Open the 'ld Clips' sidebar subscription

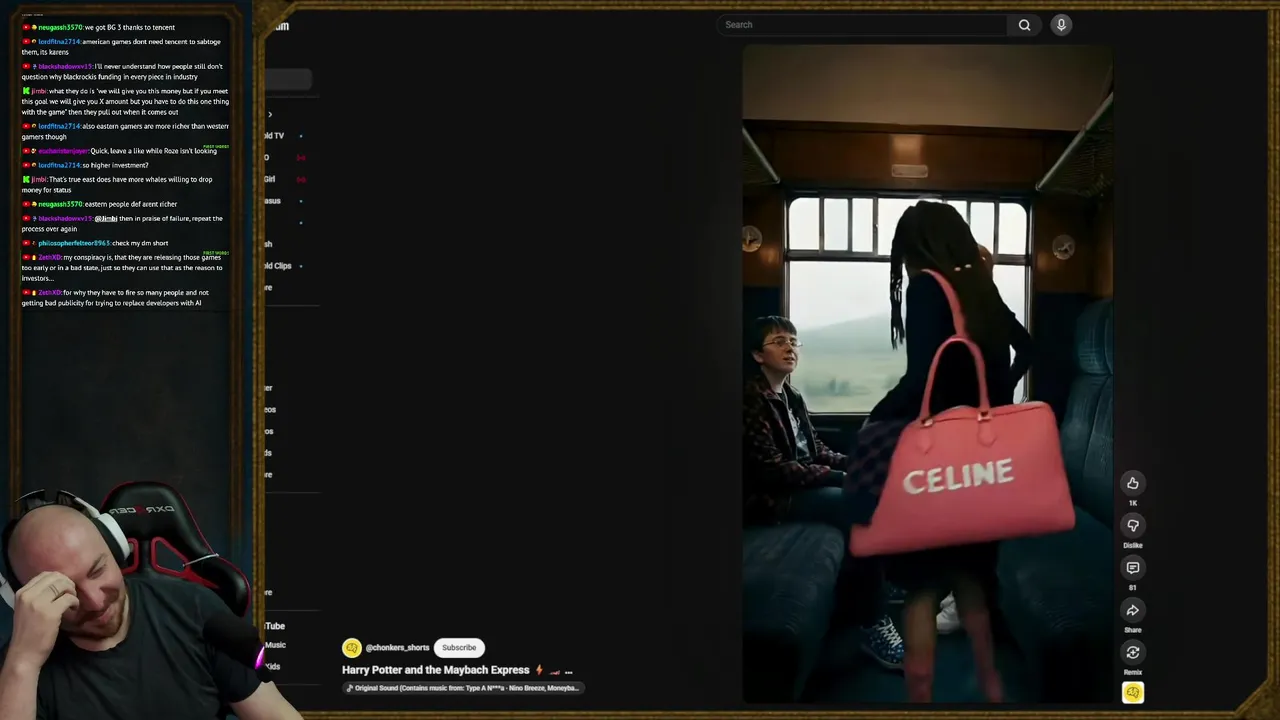277,266
